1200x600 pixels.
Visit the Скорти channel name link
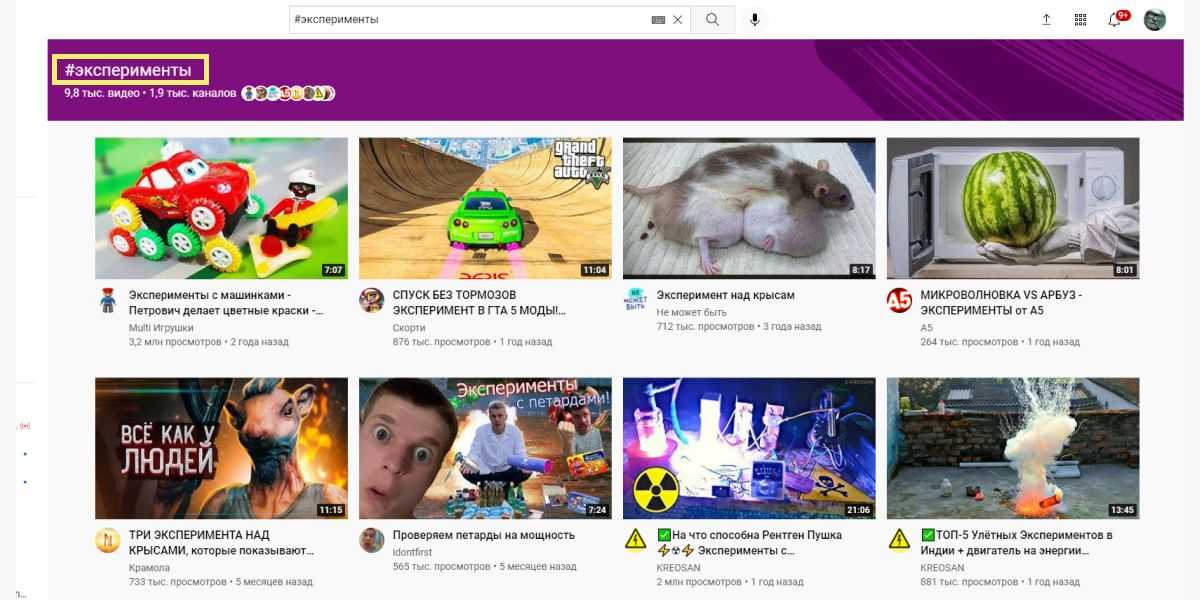pos(409,327)
